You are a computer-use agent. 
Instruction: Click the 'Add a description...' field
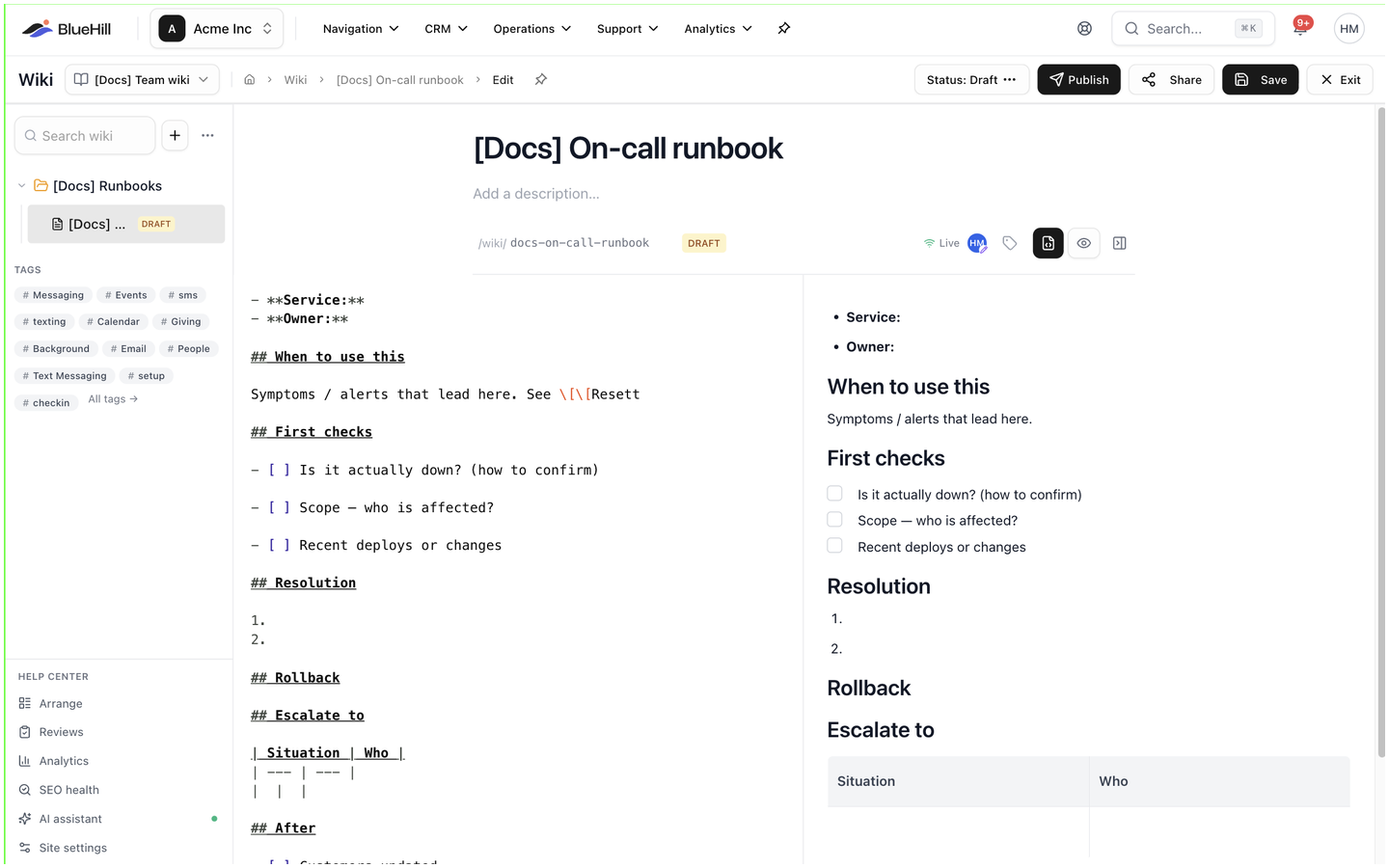coord(536,194)
